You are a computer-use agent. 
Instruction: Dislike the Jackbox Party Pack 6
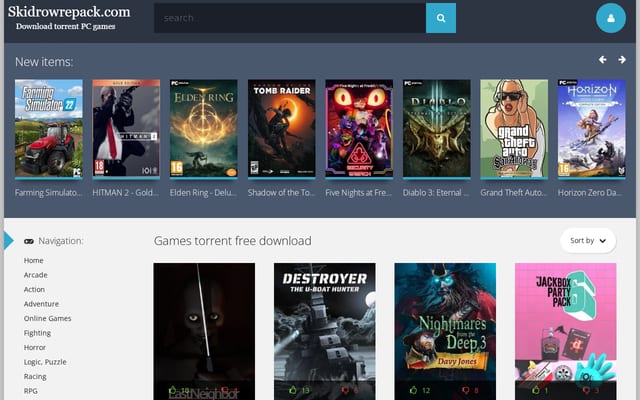pyautogui.click(x=586, y=391)
